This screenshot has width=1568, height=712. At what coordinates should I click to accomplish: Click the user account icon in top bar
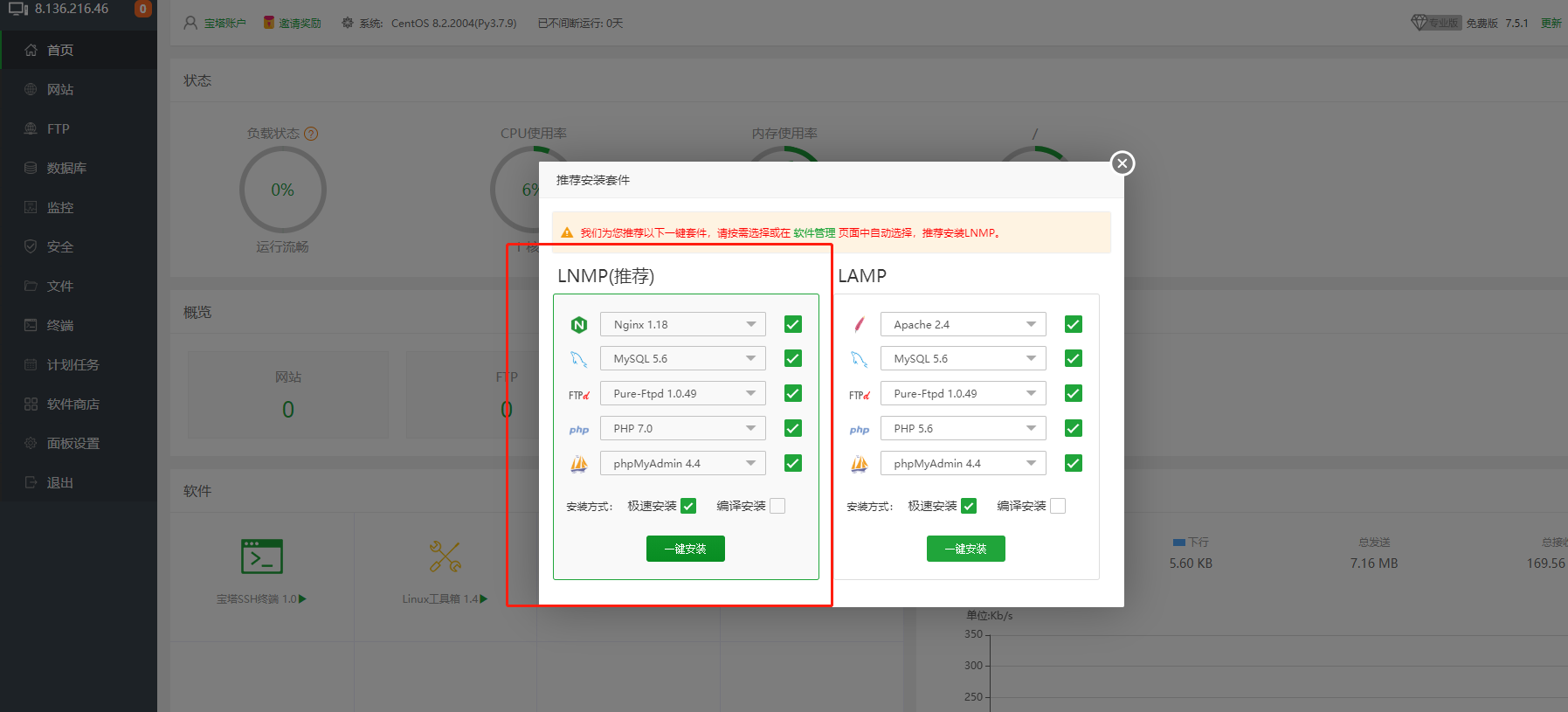pyautogui.click(x=190, y=23)
